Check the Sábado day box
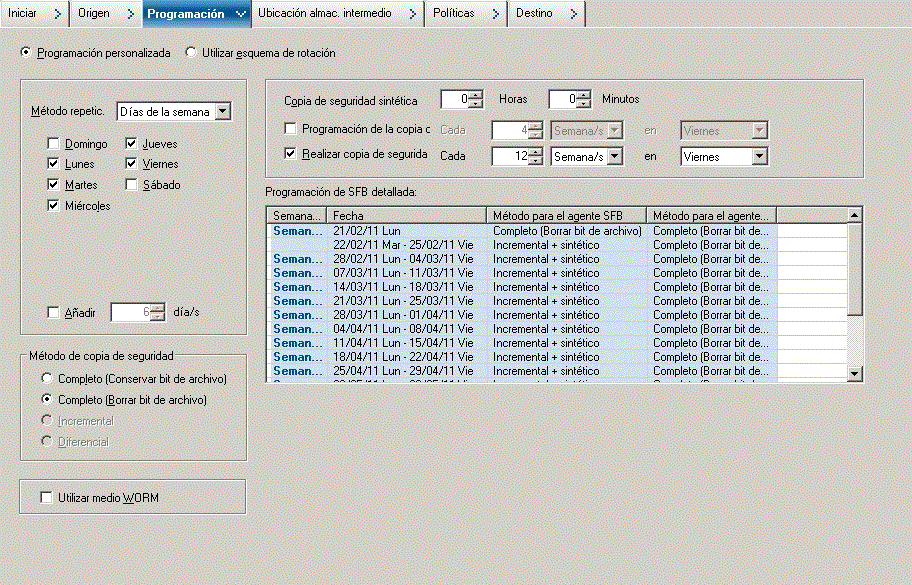This screenshot has width=912, height=585. 133,185
